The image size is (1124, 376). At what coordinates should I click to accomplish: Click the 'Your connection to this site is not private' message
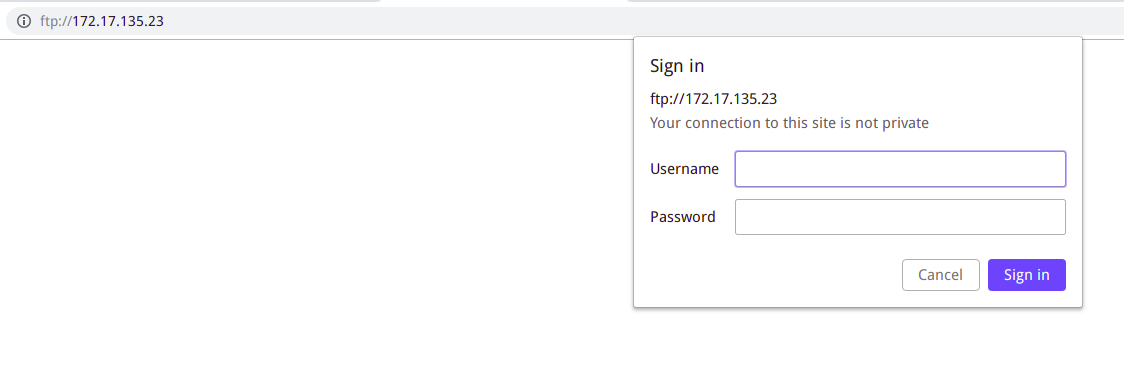point(789,123)
